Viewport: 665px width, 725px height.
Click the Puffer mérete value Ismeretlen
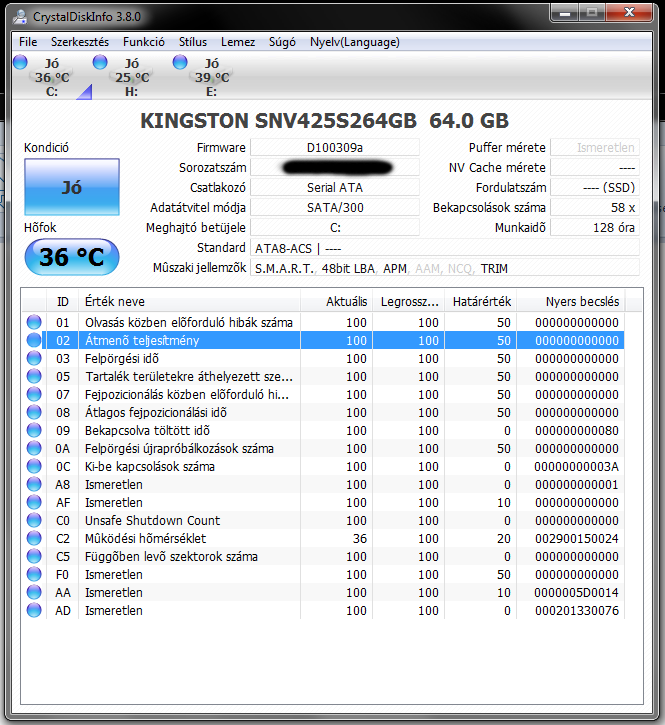click(595, 147)
